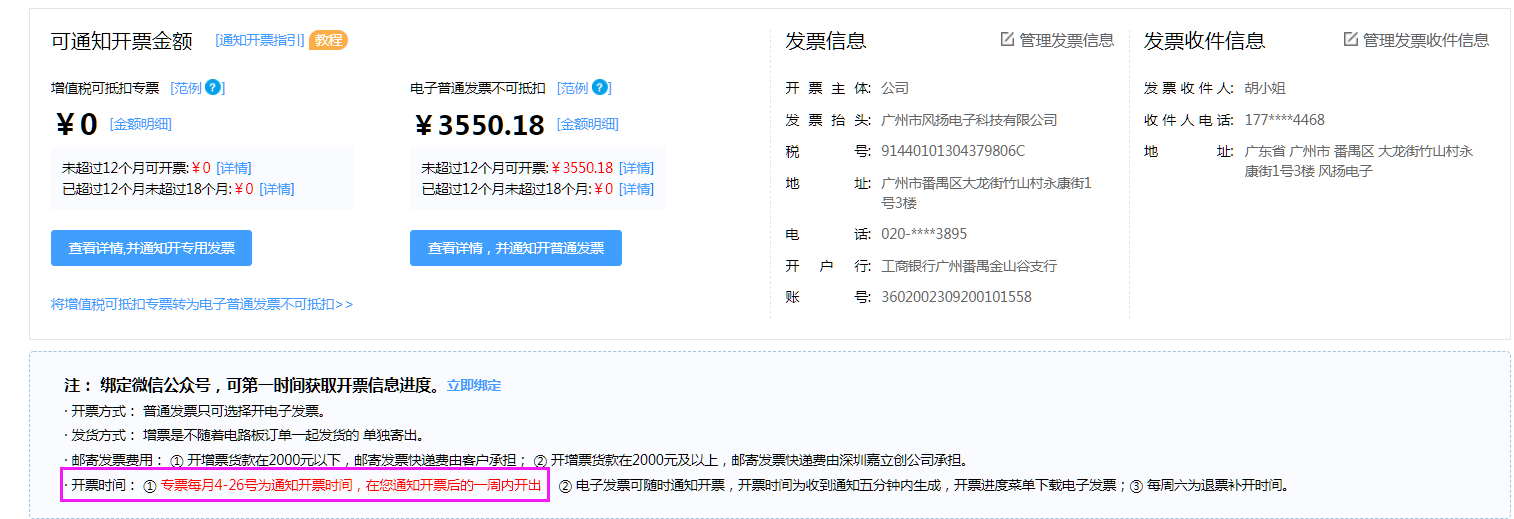Open 范例 text link for 电子普通发票不可抵扣
Screen dimensions: 1514x519
(x=574, y=88)
